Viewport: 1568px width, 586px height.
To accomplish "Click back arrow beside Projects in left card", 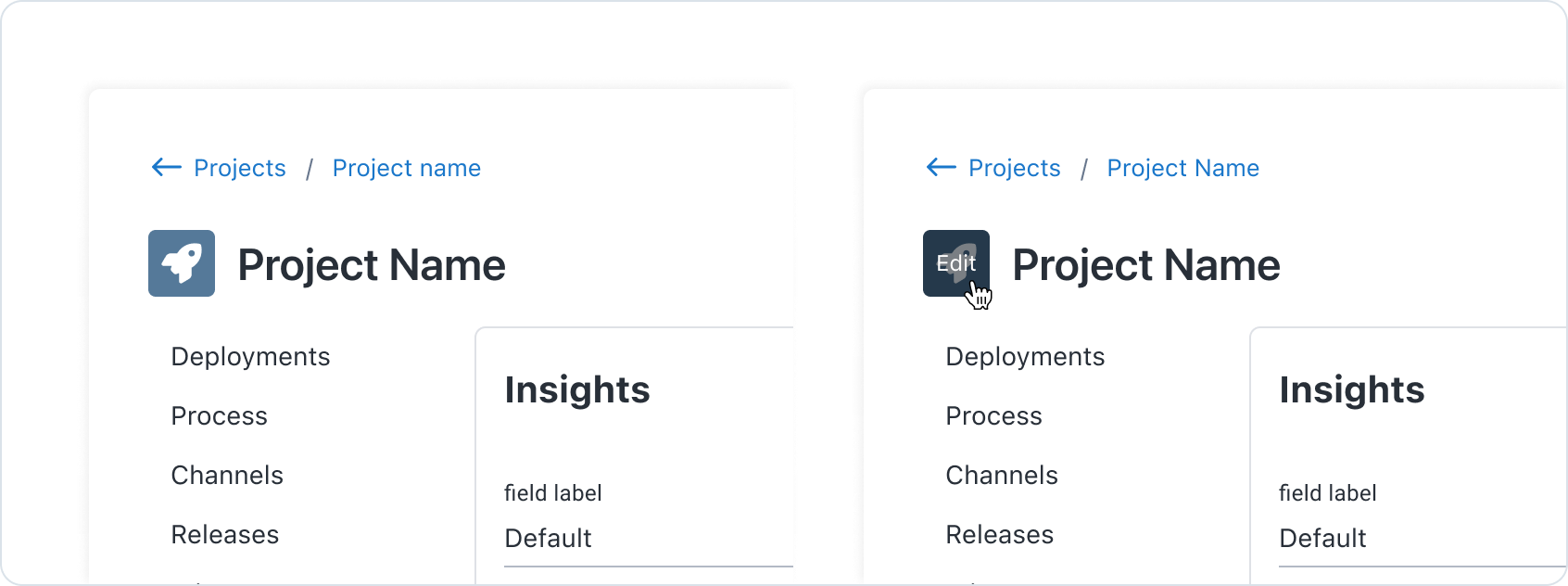I will (167, 167).
